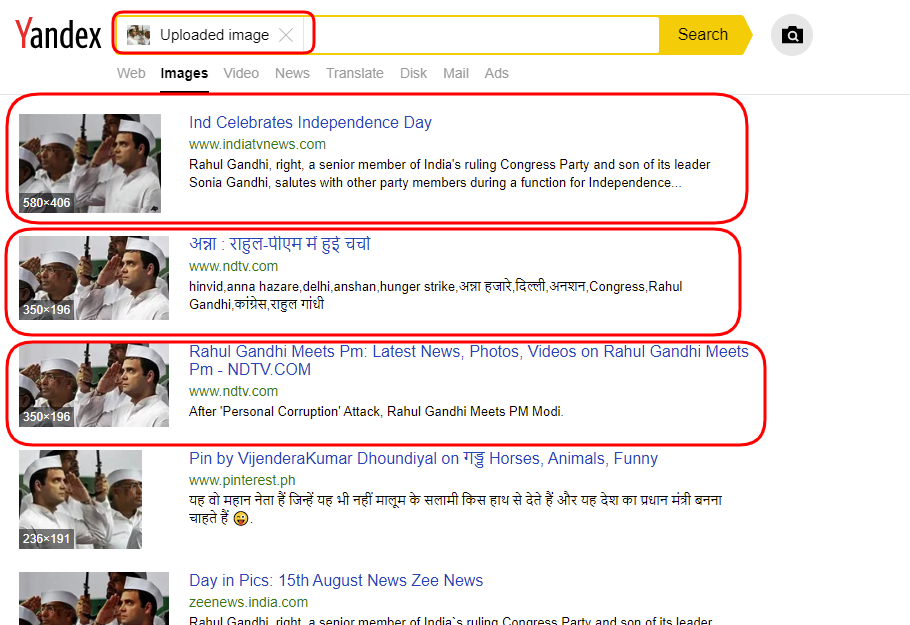Open the 580×406 result thumbnail
The image size is (910, 625).
90,163
